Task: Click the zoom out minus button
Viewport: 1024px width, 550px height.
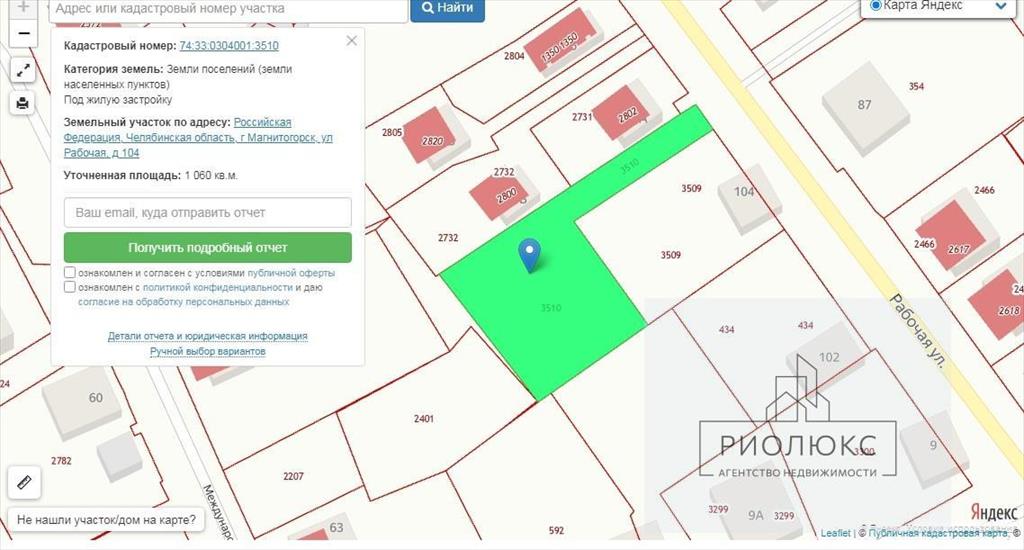Action: tap(24, 33)
